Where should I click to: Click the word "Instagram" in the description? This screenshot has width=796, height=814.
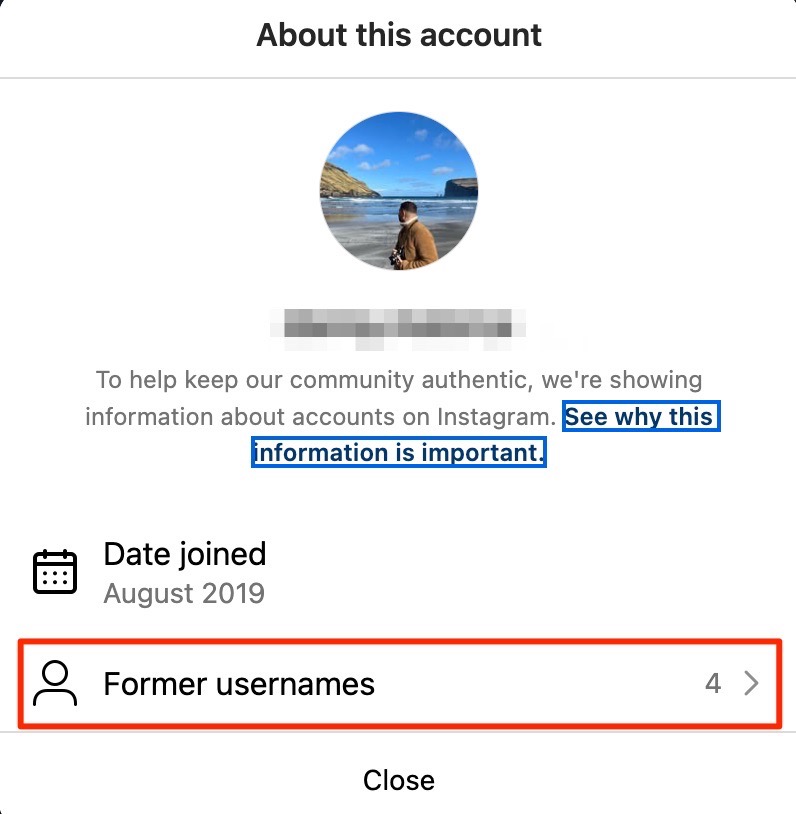(x=491, y=416)
